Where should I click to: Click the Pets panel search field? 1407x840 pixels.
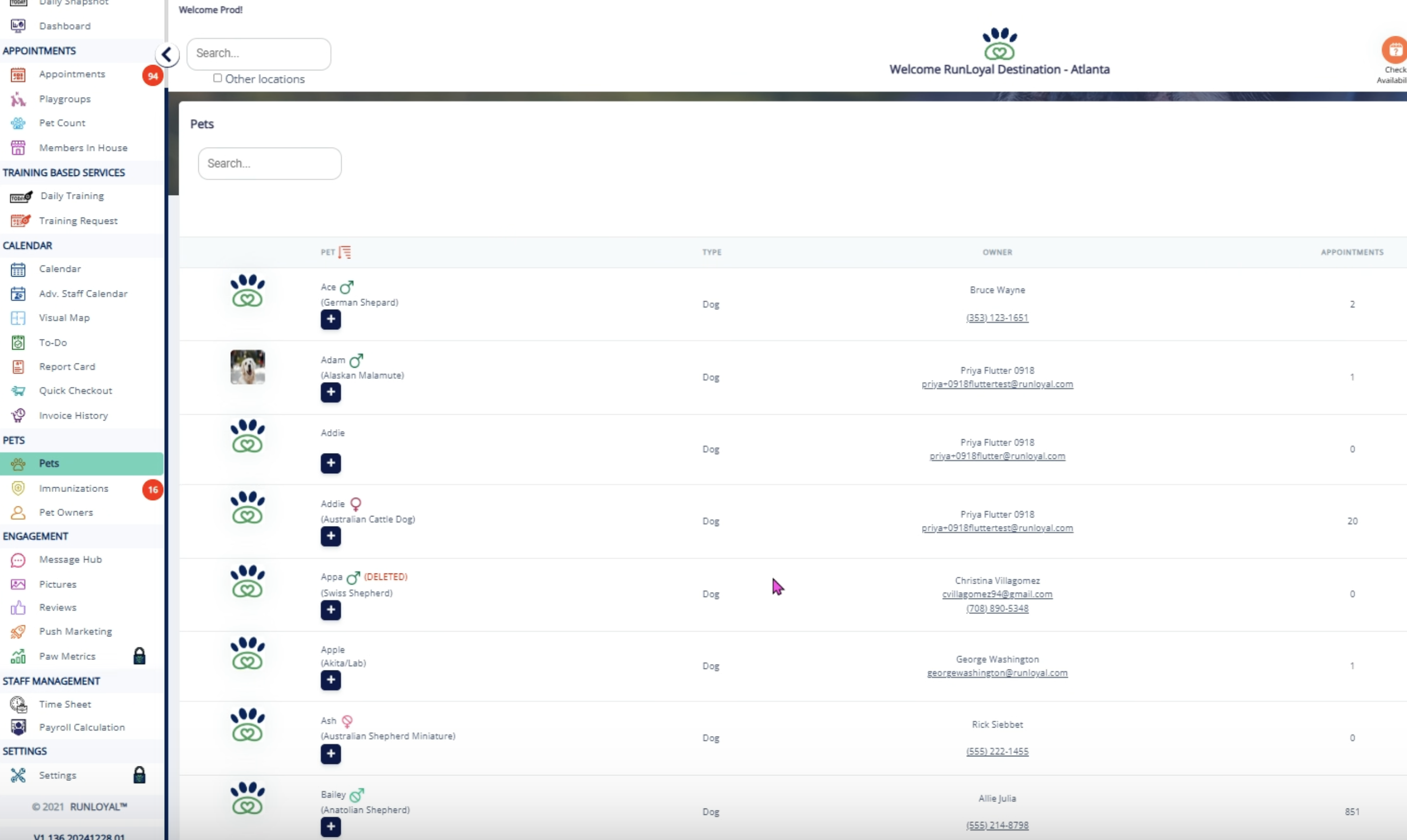point(269,164)
